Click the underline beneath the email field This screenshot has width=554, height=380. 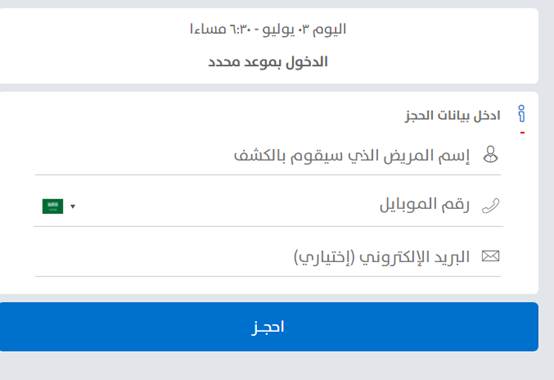coord(267,277)
